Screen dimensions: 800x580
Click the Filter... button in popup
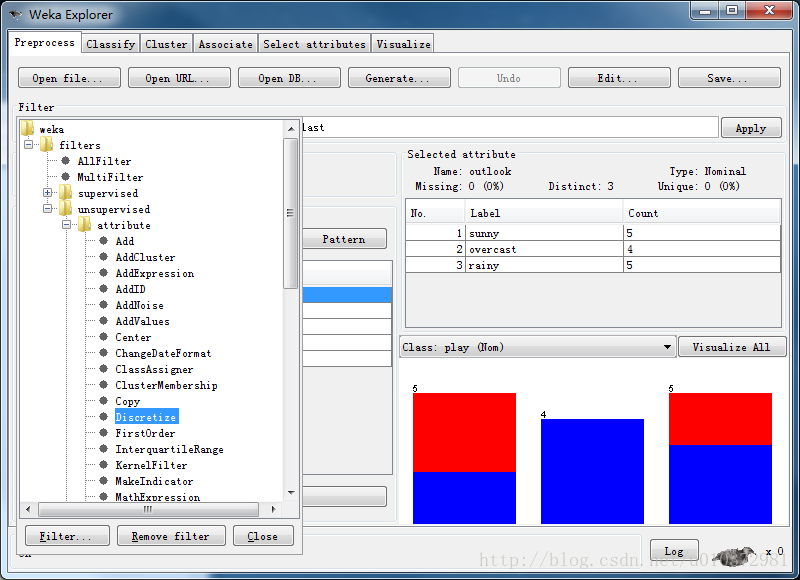(x=67, y=536)
